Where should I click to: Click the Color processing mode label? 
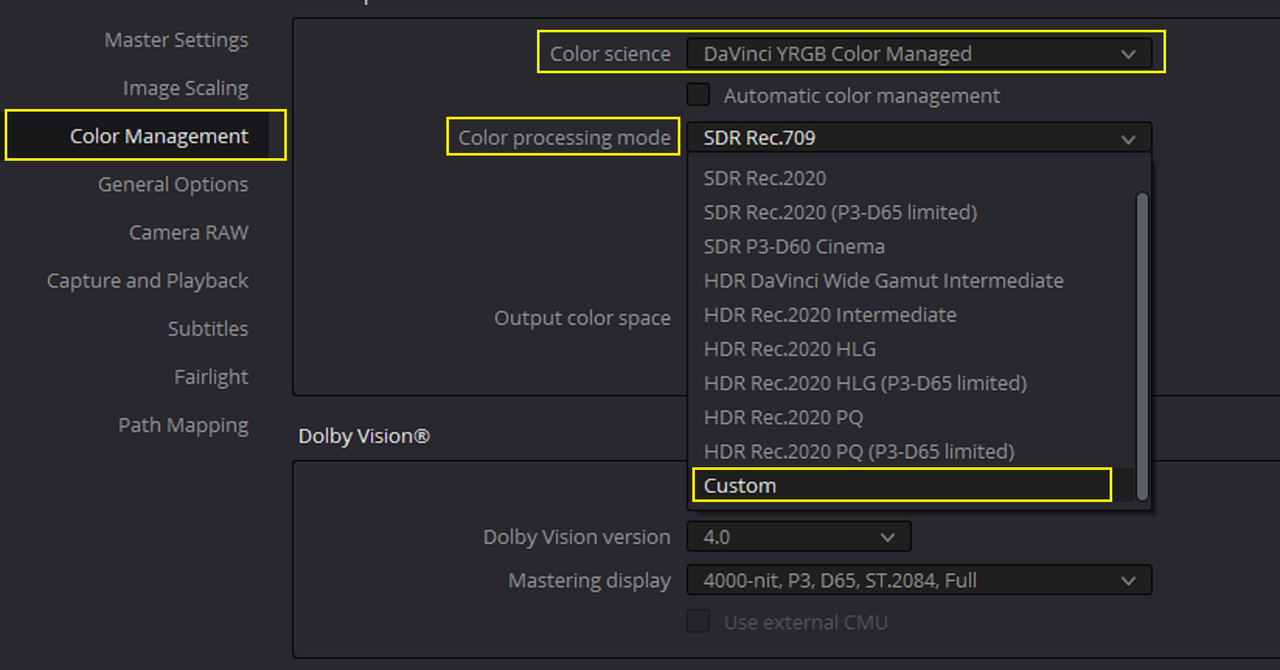564,138
